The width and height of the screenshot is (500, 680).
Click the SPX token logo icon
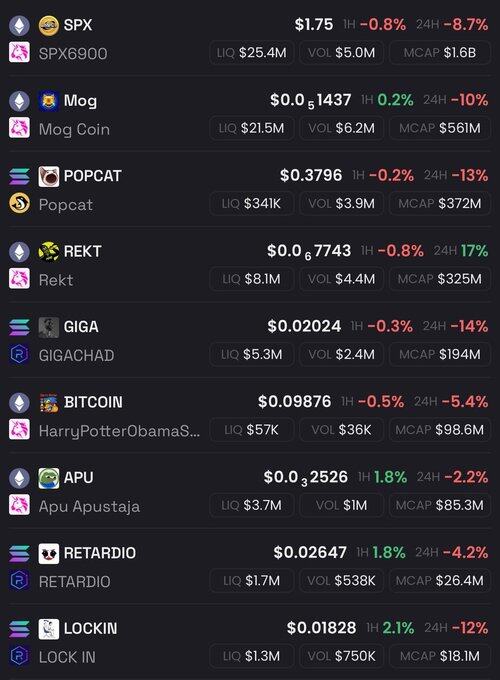tap(49, 25)
